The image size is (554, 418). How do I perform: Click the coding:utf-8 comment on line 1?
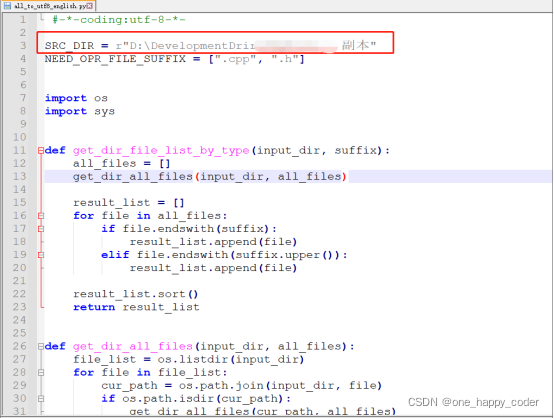[x=119, y=19]
